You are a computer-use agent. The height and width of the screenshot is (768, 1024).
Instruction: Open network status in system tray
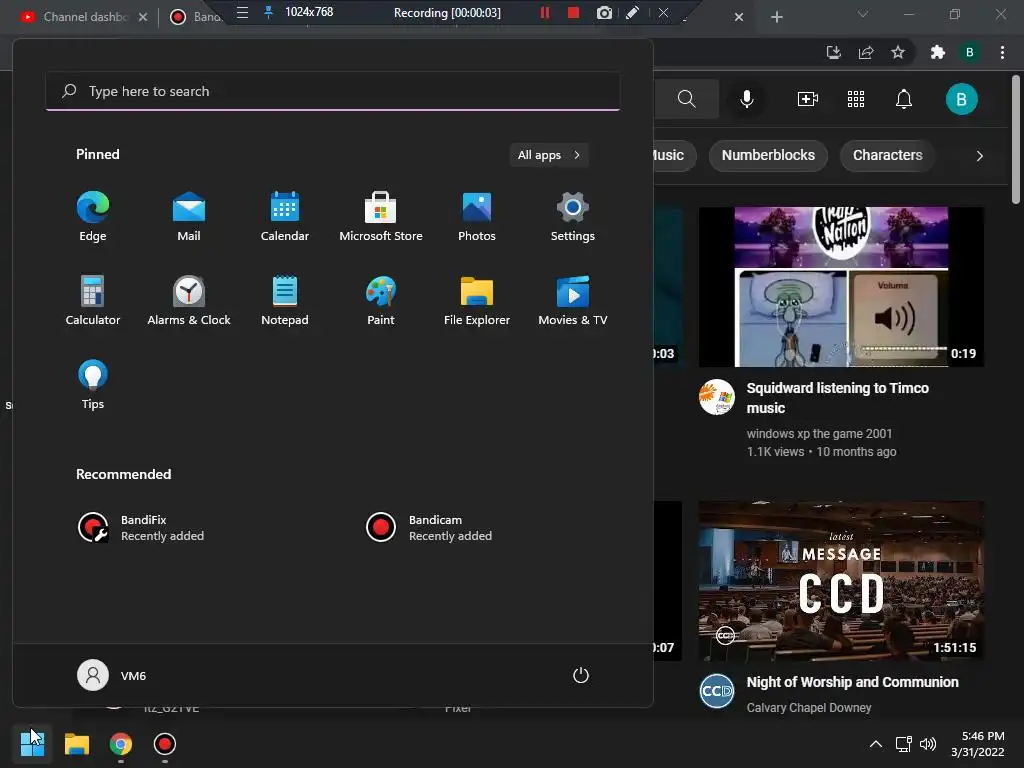tap(903, 744)
